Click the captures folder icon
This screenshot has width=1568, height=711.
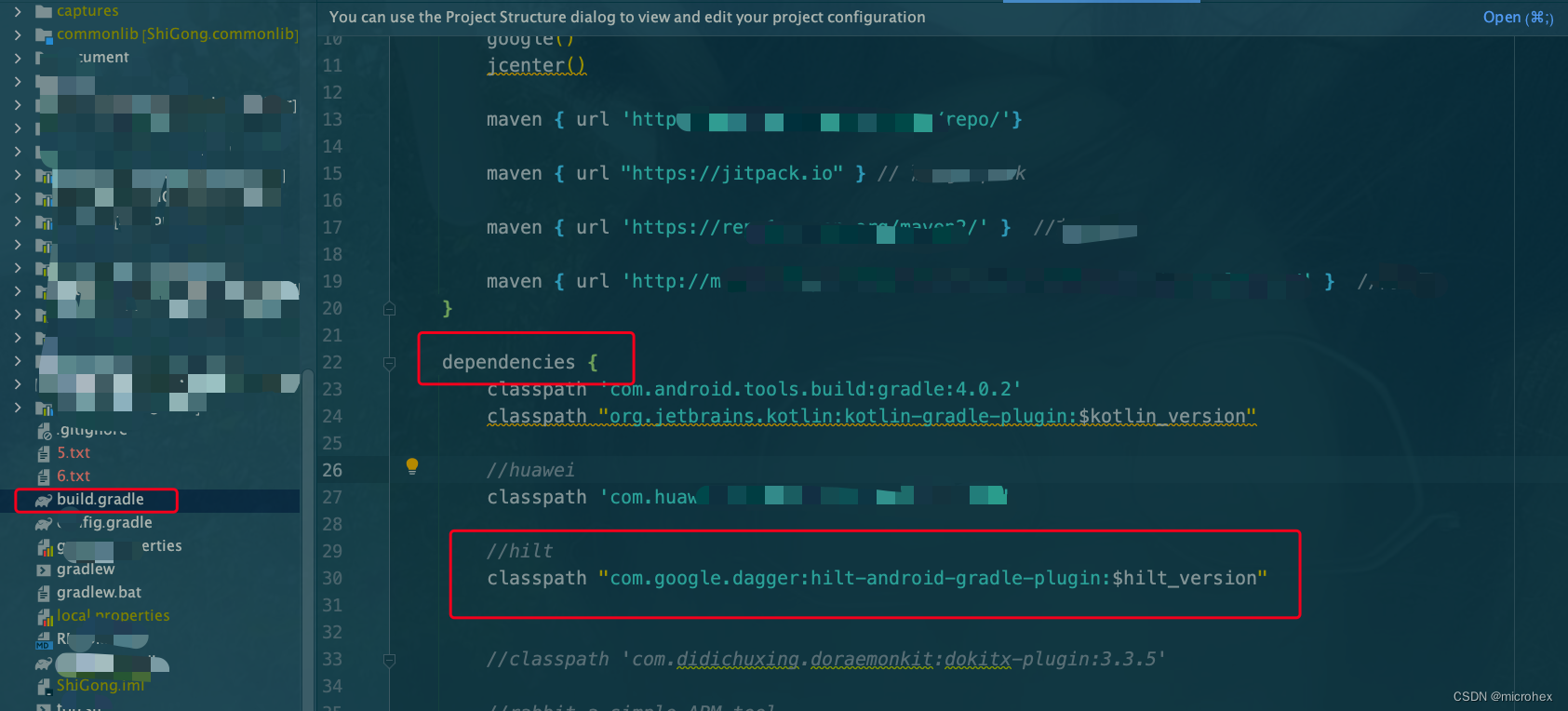coord(43,11)
